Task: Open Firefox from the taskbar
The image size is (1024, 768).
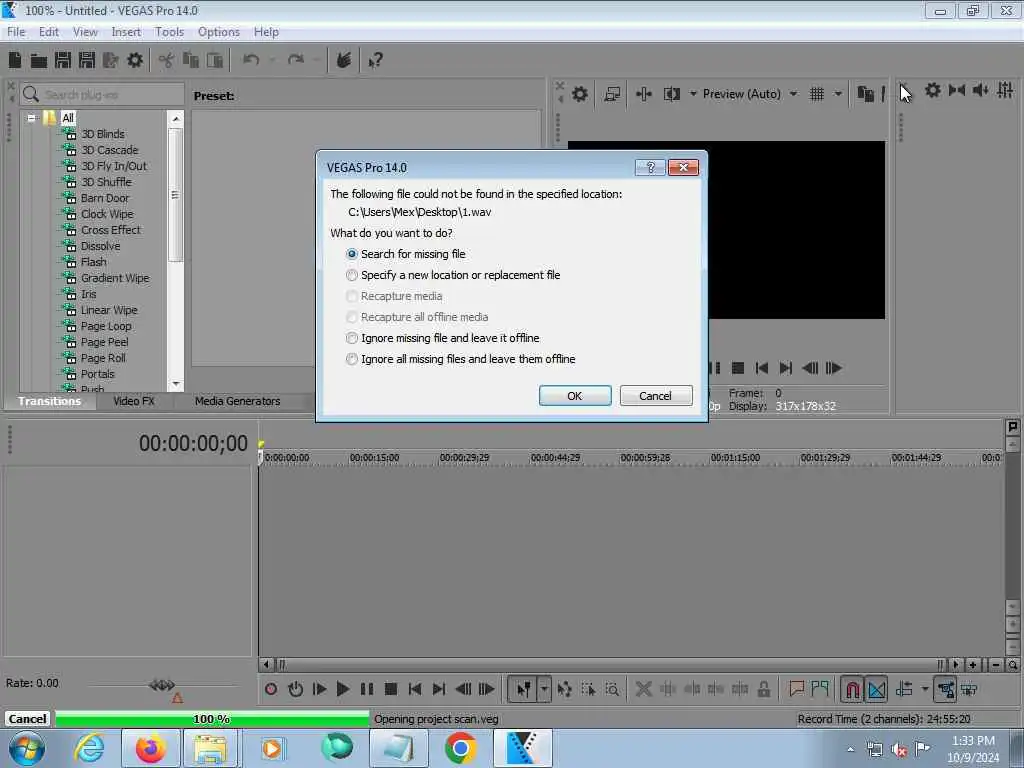Action: coord(150,749)
